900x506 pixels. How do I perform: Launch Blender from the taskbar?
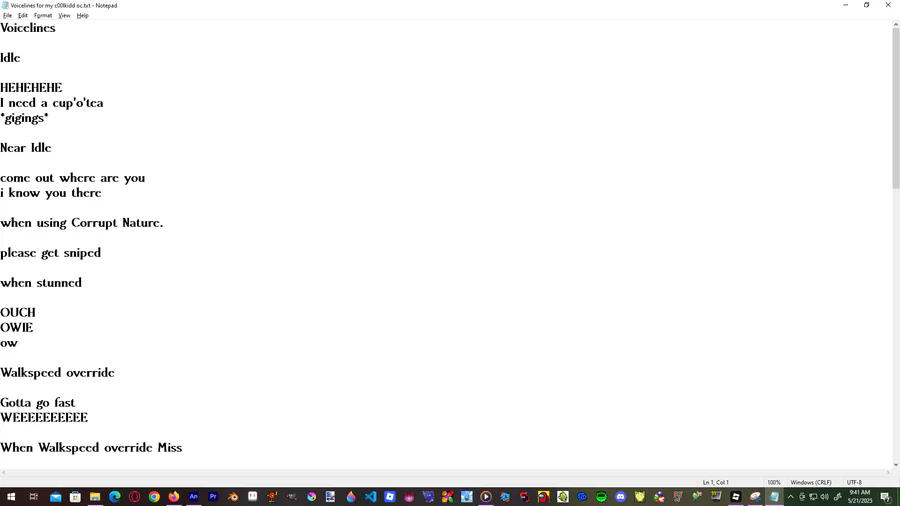click(233, 497)
